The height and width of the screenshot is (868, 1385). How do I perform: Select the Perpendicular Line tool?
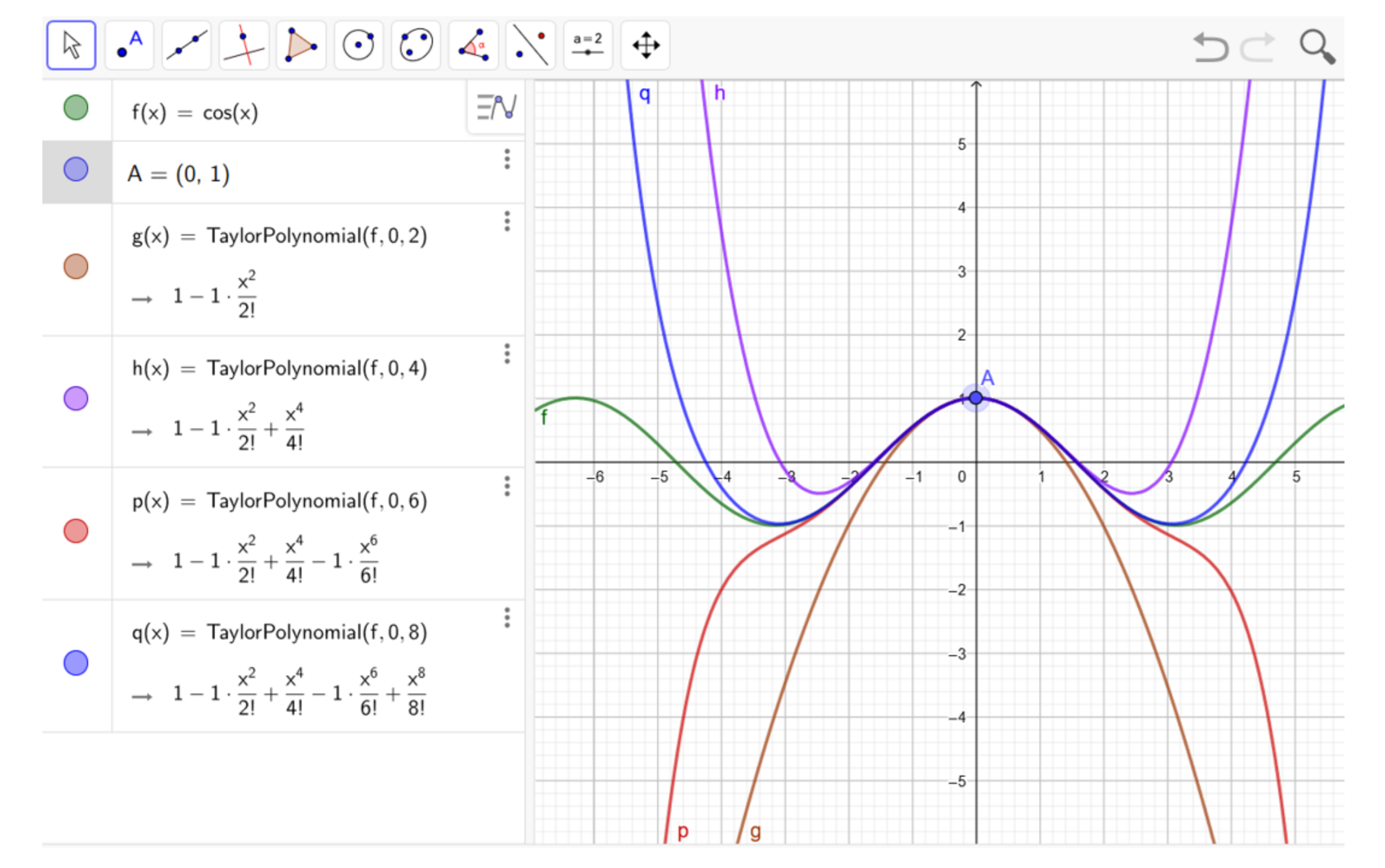tap(244, 46)
